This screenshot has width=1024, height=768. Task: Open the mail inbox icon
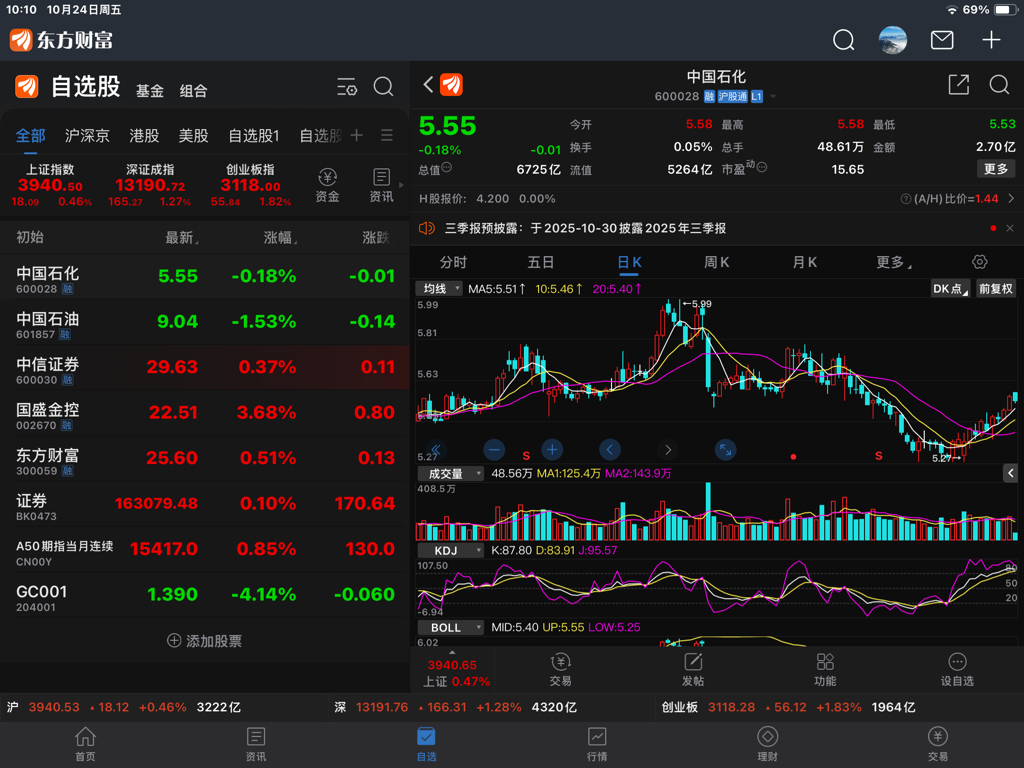(942, 40)
